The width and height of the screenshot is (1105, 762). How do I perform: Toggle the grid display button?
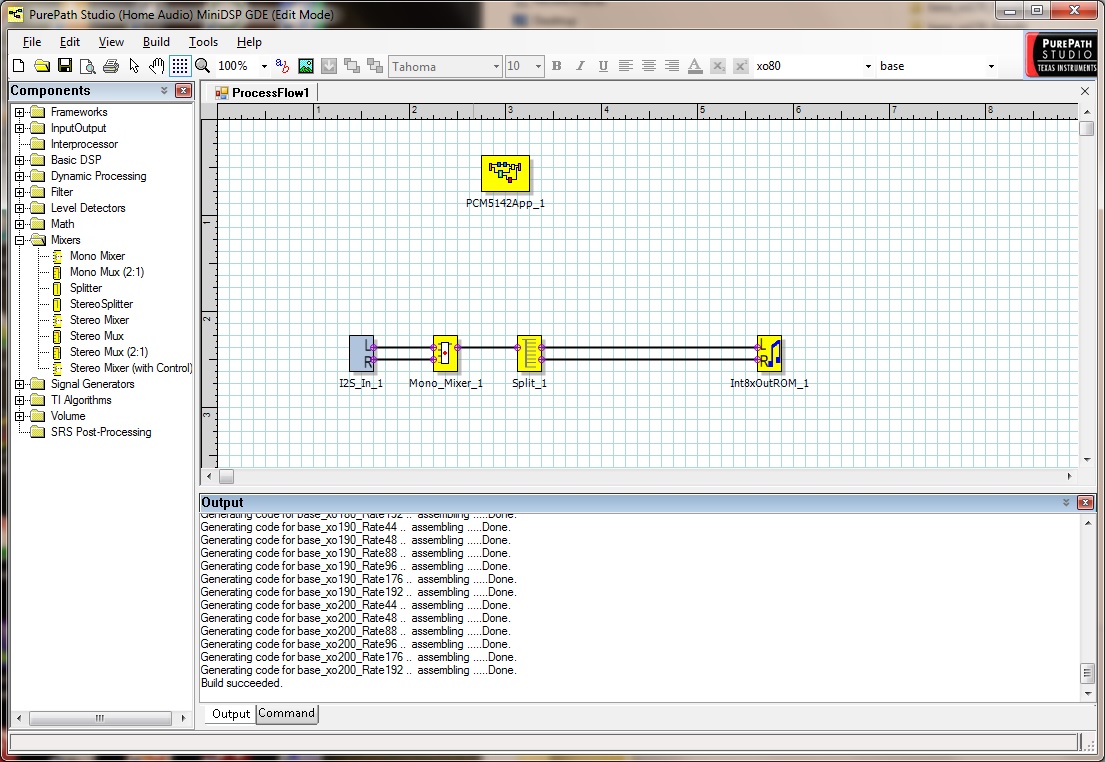pyautogui.click(x=180, y=66)
